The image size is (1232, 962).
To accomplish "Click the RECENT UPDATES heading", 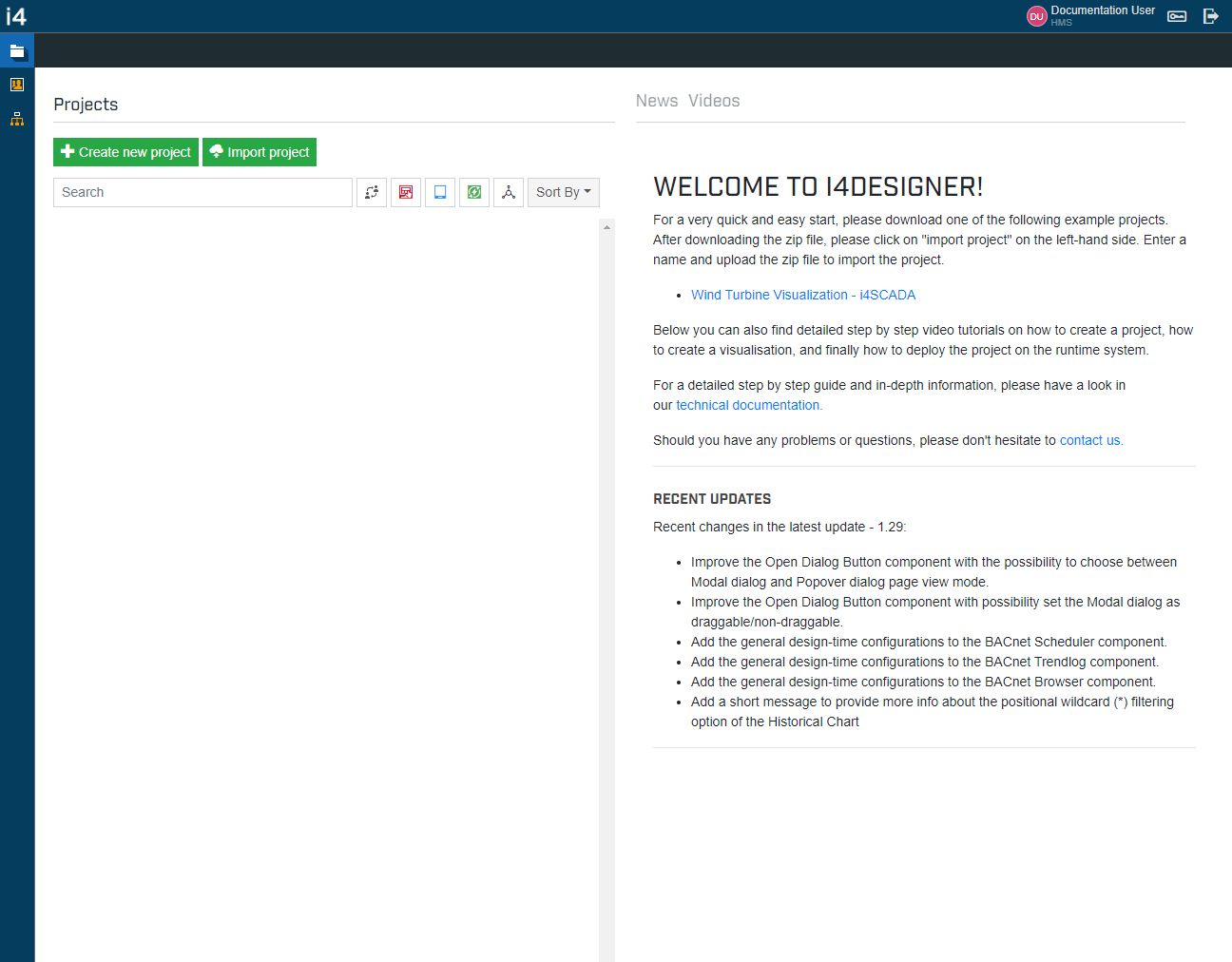I will [712, 499].
